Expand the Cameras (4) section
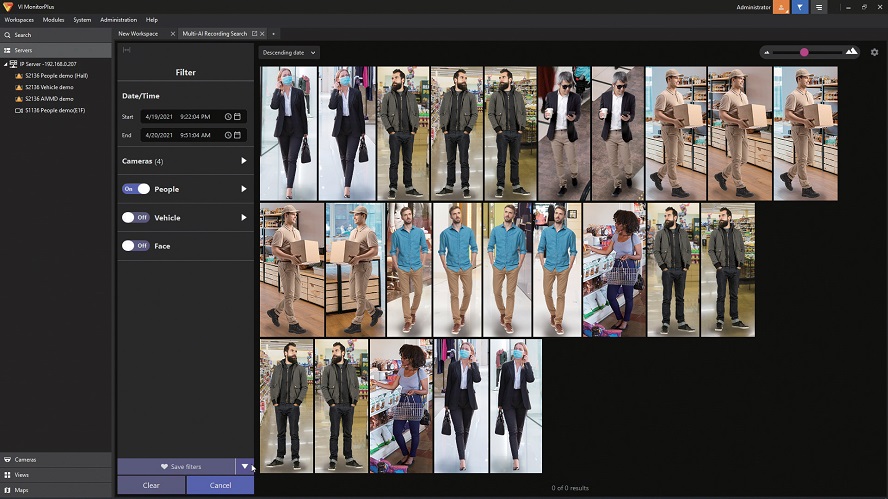 pyautogui.click(x=243, y=161)
